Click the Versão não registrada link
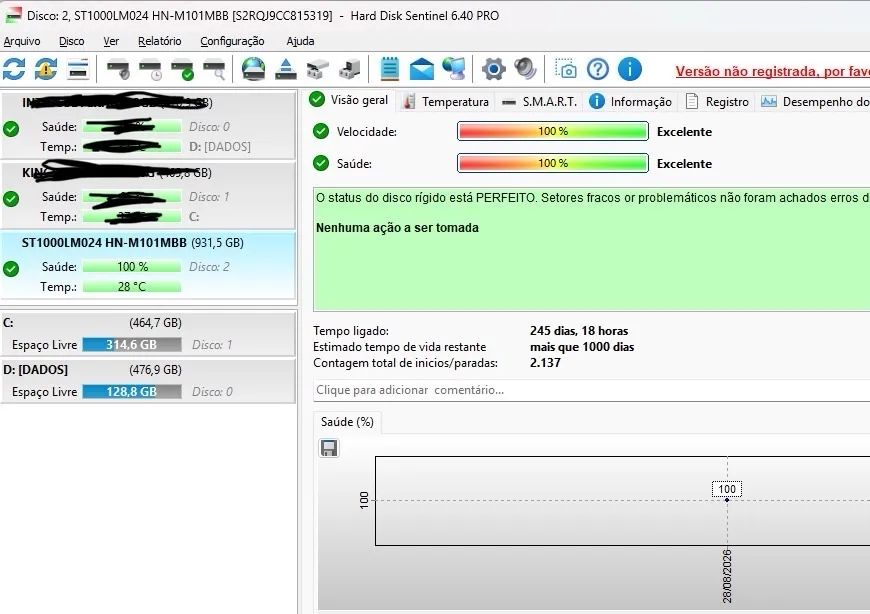The image size is (870, 614). (x=772, y=71)
